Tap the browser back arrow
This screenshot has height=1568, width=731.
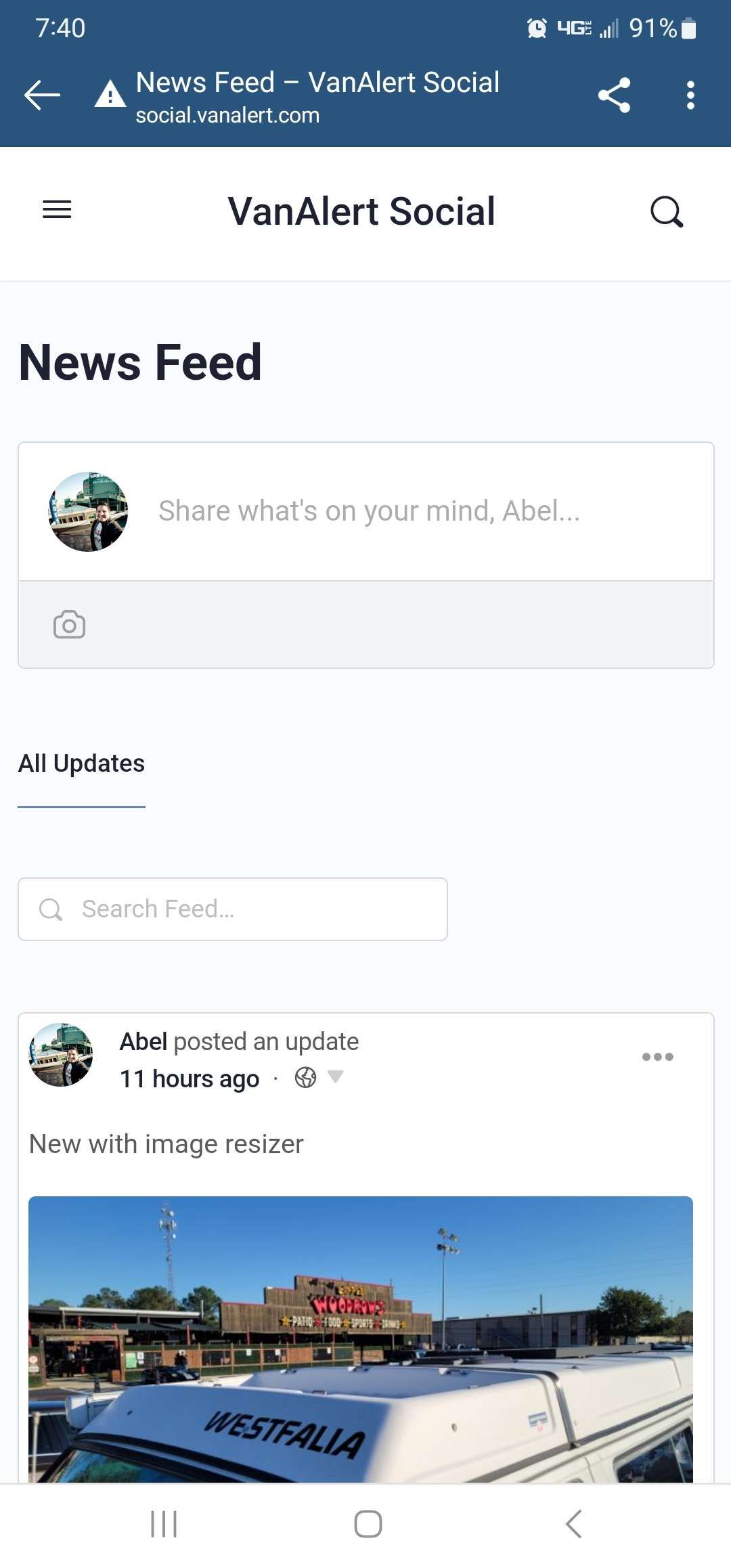click(x=42, y=95)
